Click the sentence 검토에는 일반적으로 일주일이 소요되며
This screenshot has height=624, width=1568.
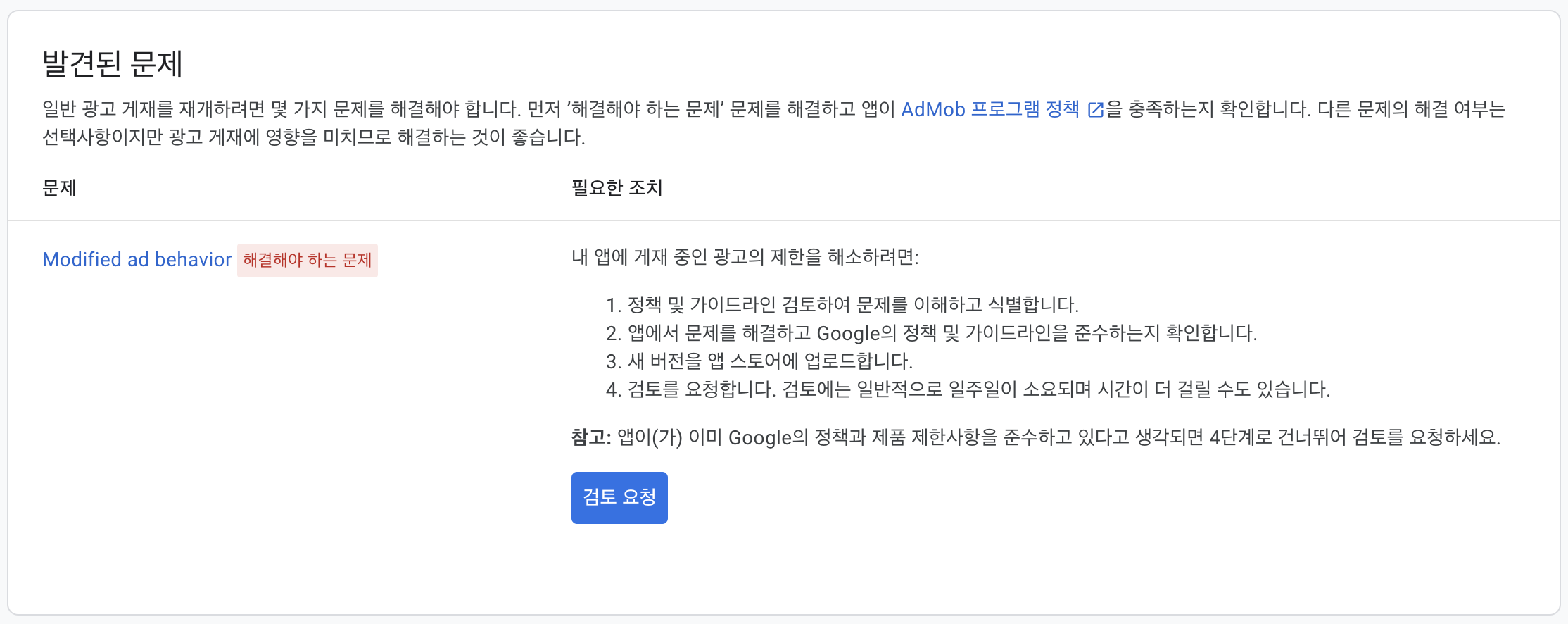[x=1056, y=389]
